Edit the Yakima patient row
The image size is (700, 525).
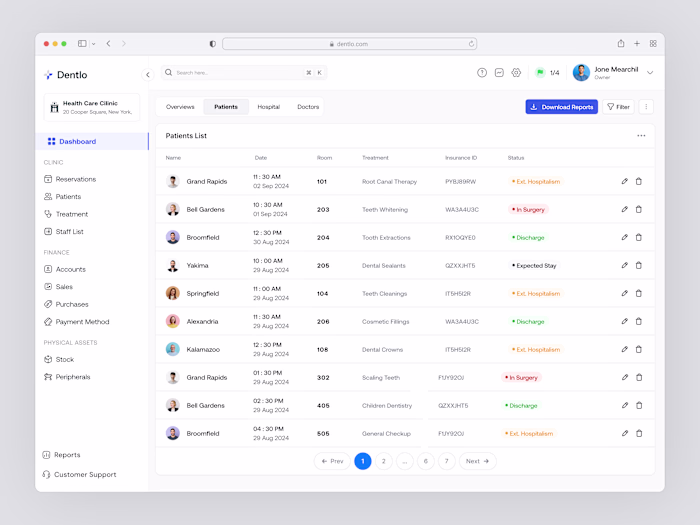pos(625,265)
